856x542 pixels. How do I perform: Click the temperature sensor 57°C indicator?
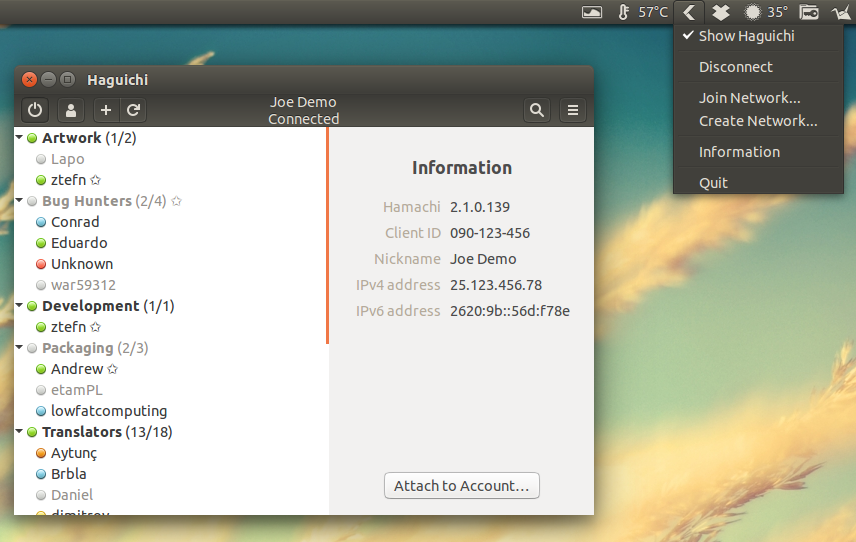pyautogui.click(x=643, y=12)
